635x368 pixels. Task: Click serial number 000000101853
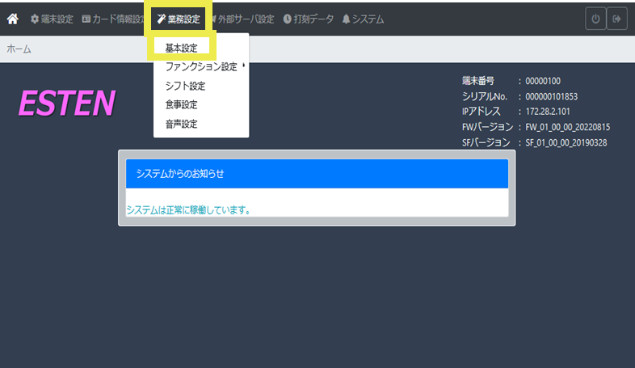[x=551, y=96]
